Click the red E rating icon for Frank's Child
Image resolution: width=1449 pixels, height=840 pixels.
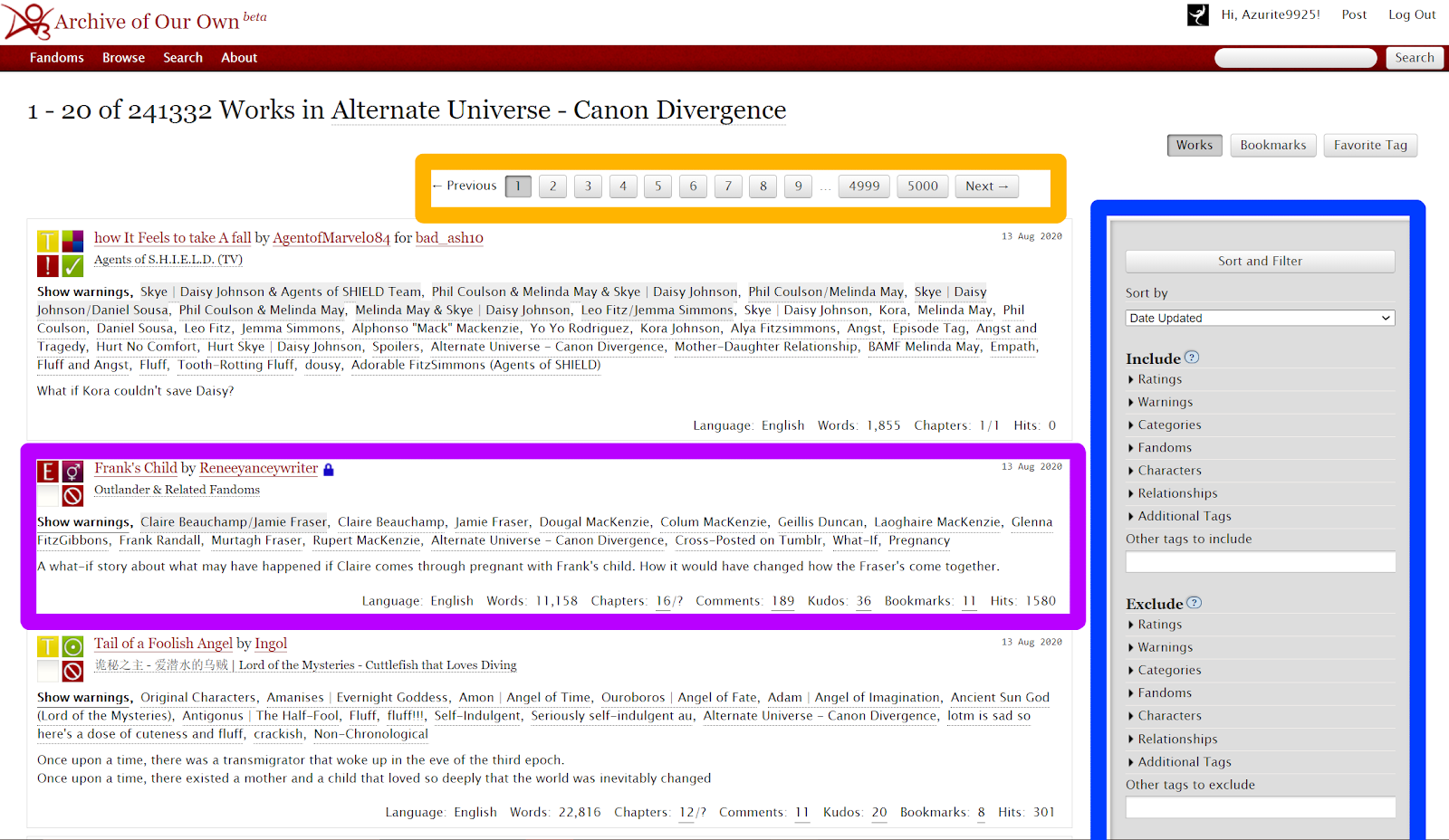(x=48, y=472)
